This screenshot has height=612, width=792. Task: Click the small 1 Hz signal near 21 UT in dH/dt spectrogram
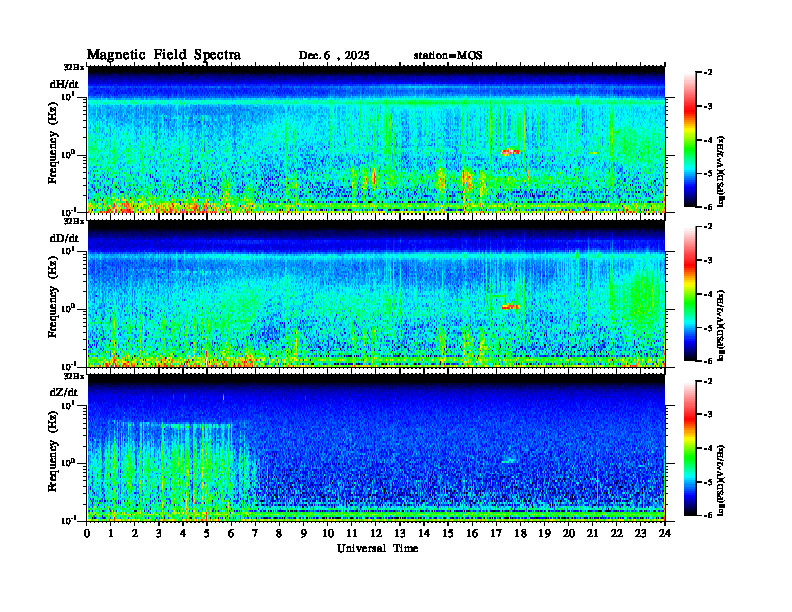pos(593,152)
